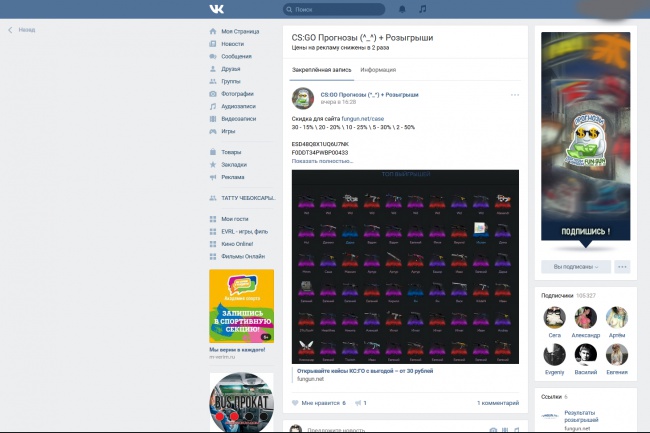Open the sports section ad banner
The width and height of the screenshot is (650, 433).
point(242,306)
